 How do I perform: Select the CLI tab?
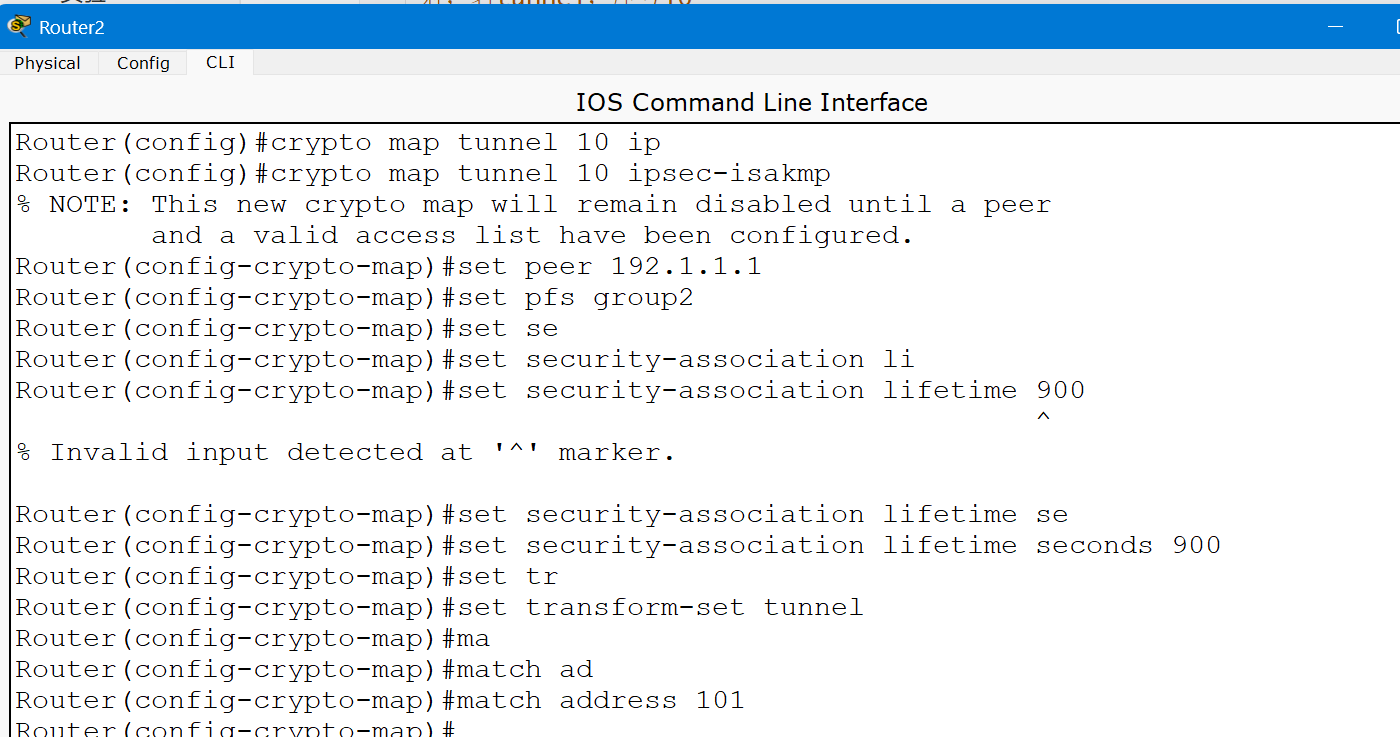click(x=220, y=62)
